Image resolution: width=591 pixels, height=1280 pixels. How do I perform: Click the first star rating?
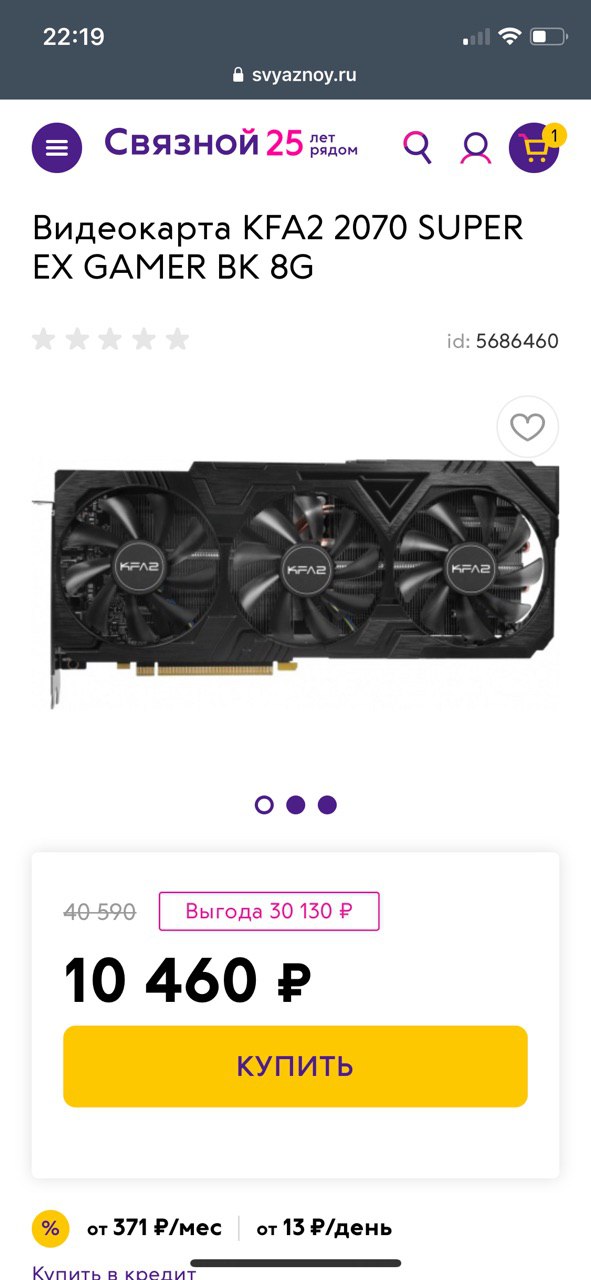click(x=43, y=339)
